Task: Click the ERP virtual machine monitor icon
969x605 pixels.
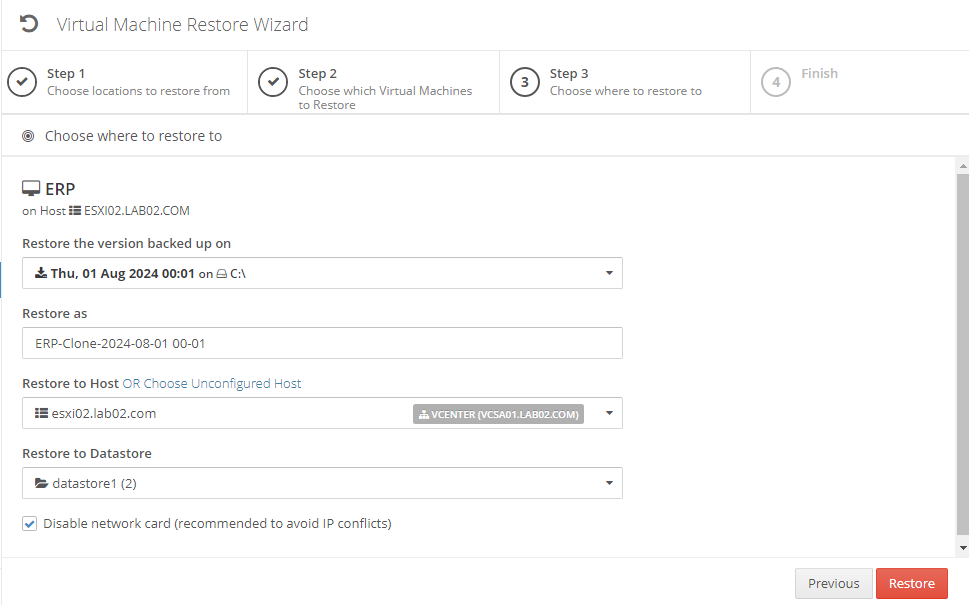Action: 31,188
